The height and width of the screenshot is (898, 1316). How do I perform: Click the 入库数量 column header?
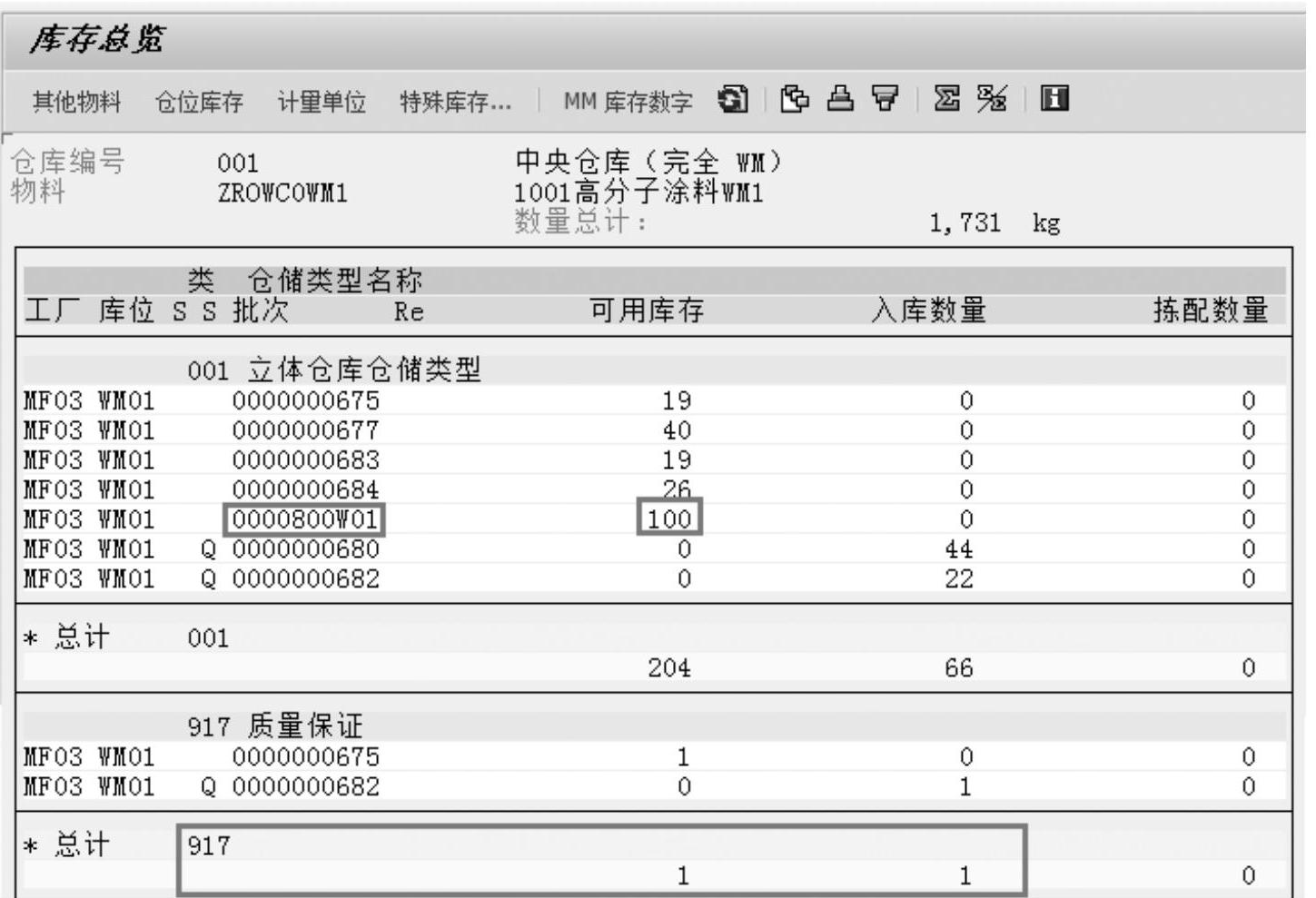(x=928, y=311)
